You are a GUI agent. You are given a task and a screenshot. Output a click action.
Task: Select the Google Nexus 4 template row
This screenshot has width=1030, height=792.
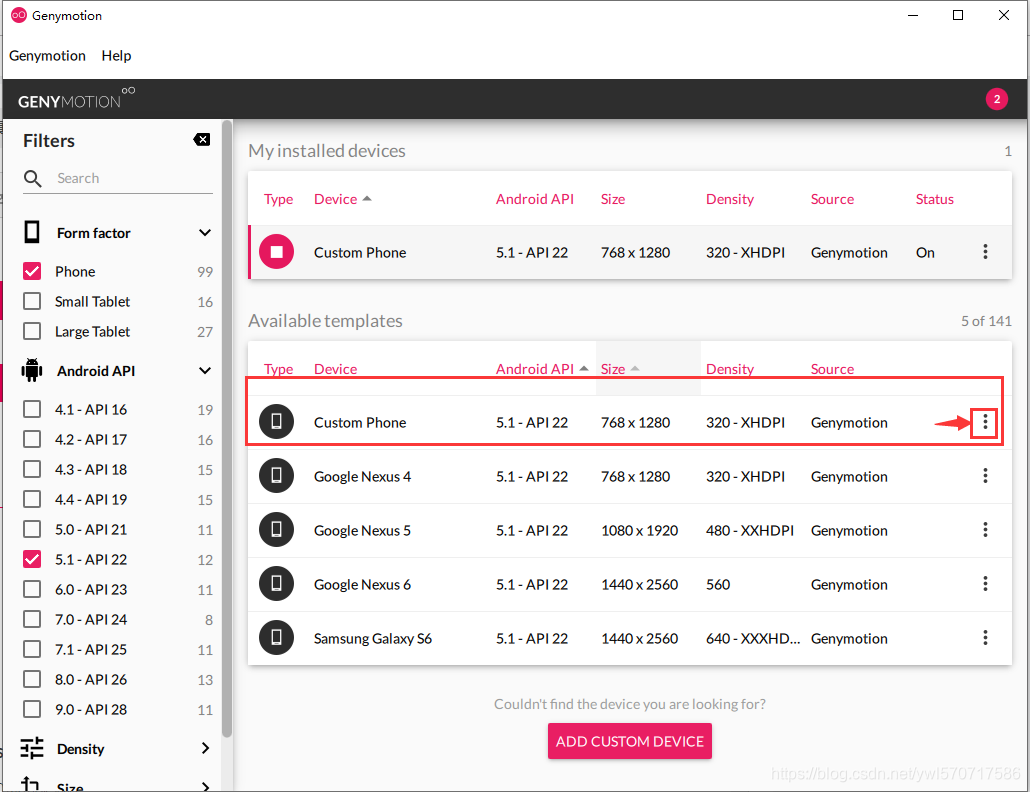point(629,476)
